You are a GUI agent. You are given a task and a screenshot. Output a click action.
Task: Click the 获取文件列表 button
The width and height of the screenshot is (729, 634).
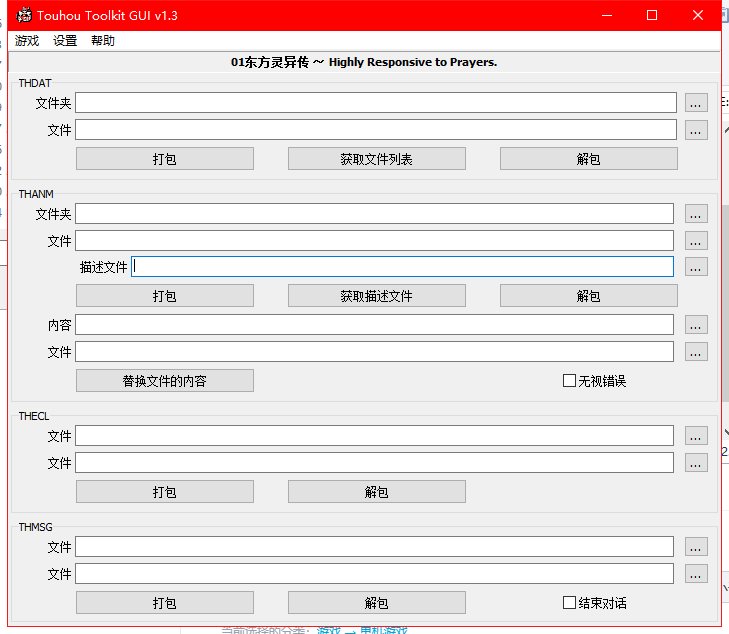(x=377, y=159)
